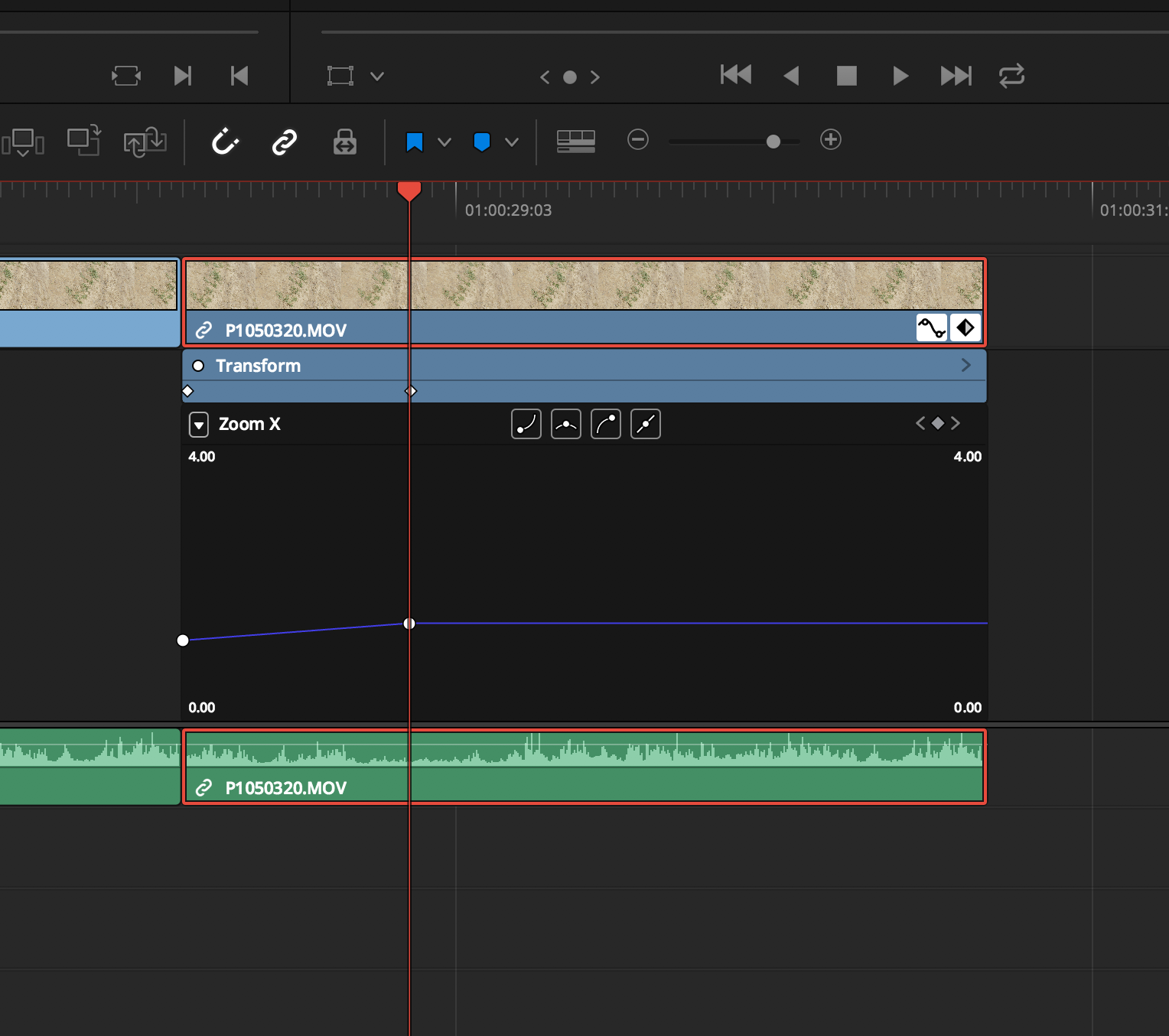Toggle position lock icon
1169x1036 pixels.
pos(345,142)
